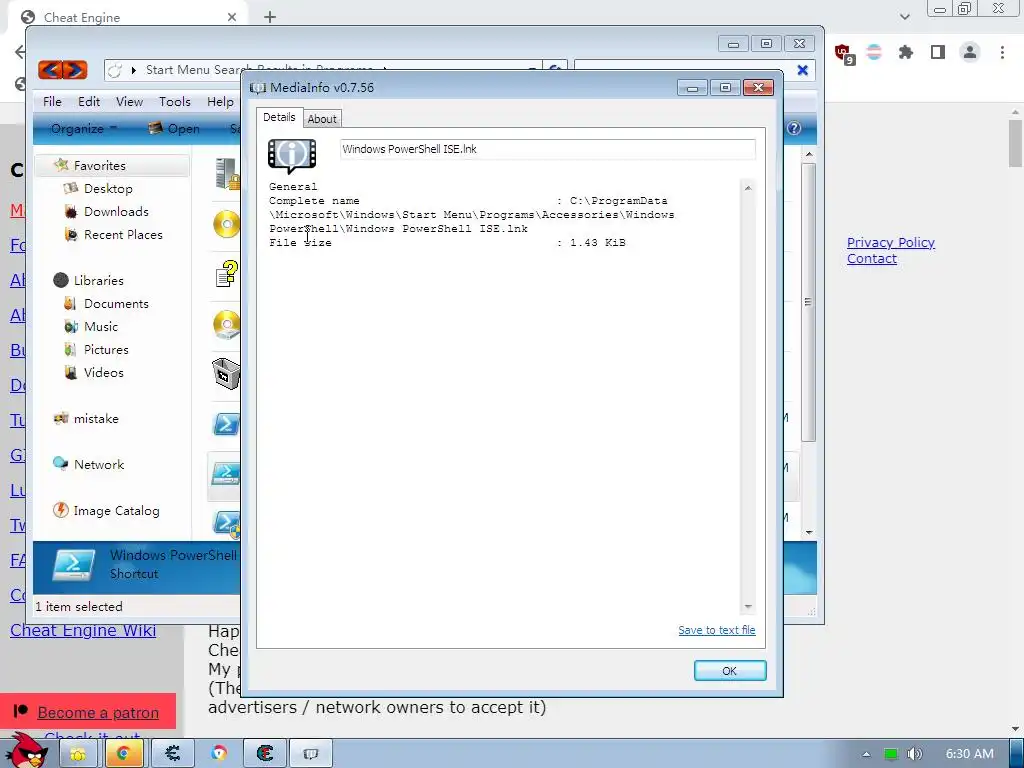Click the Become a patron link
The height and width of the screenshot is (768, 1024).
98,712
